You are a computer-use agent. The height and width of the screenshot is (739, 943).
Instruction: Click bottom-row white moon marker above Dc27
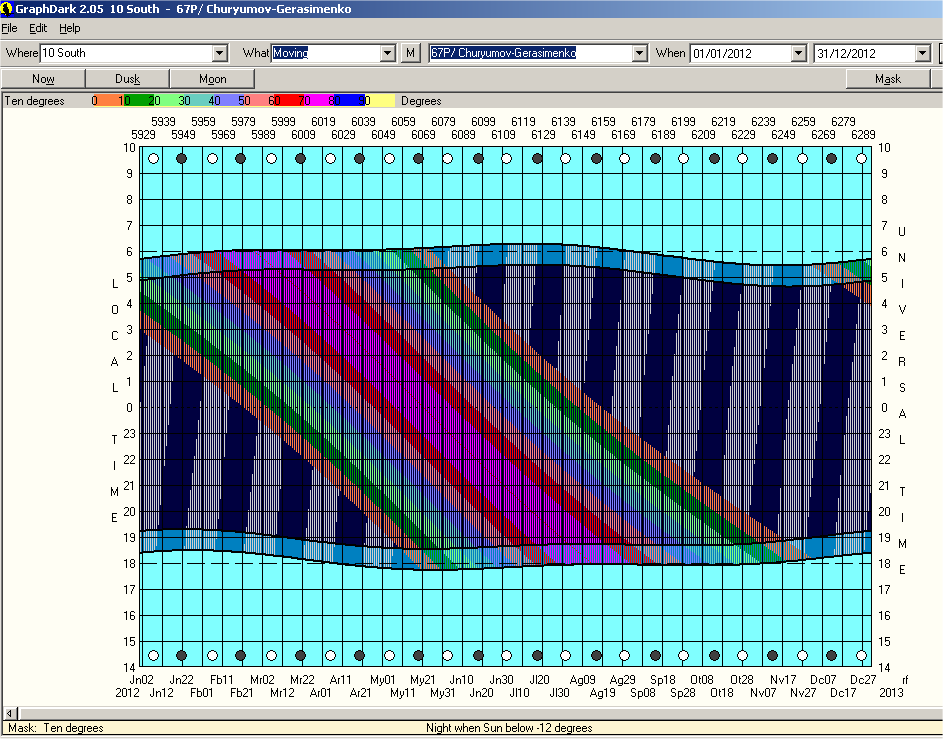pyautogui.click(x=861, y=656)
